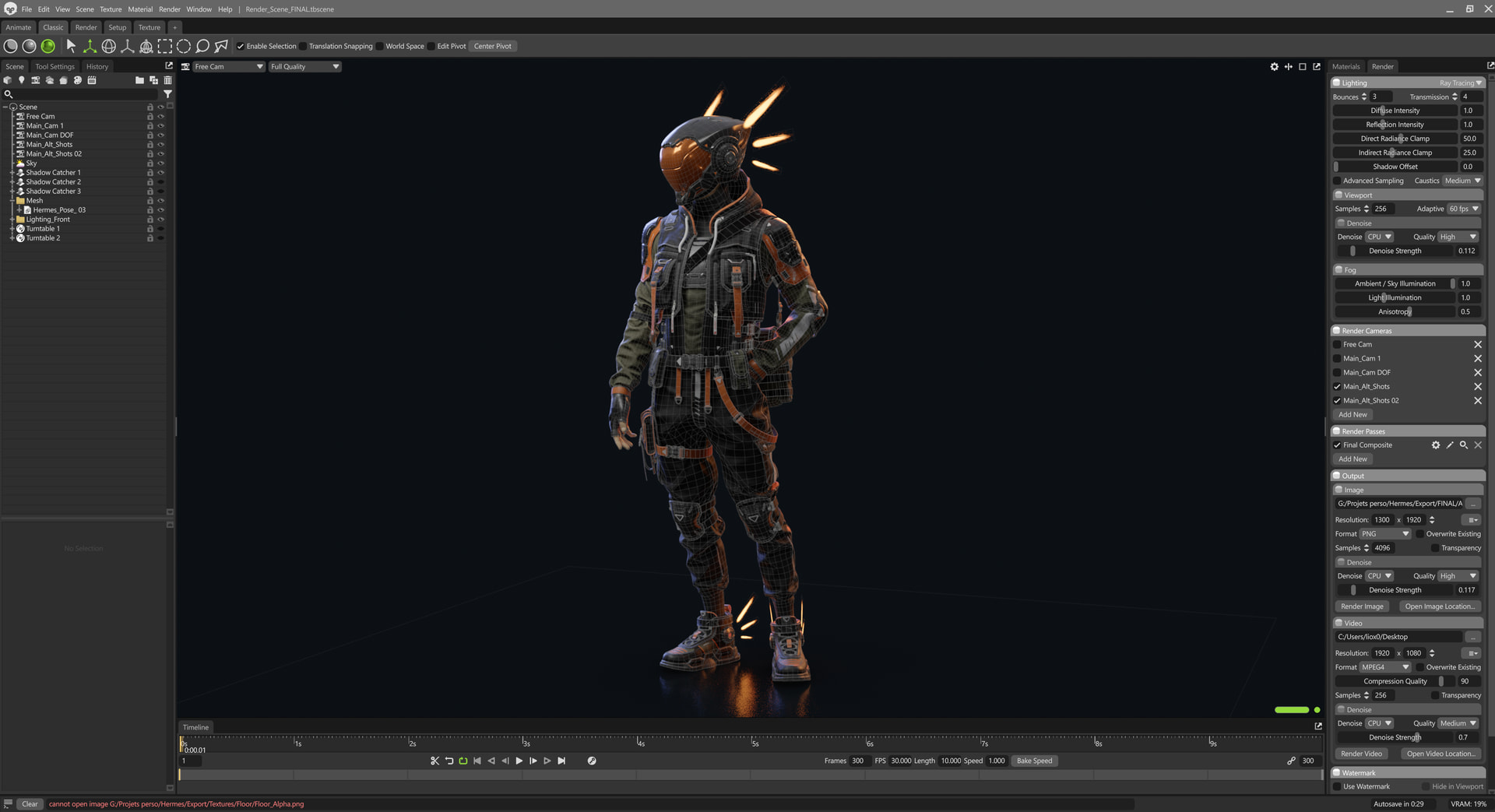Uncheck the Main_Alt_Shots render camera
The height and width of the screenshot is (812, 1495).
1337,387
